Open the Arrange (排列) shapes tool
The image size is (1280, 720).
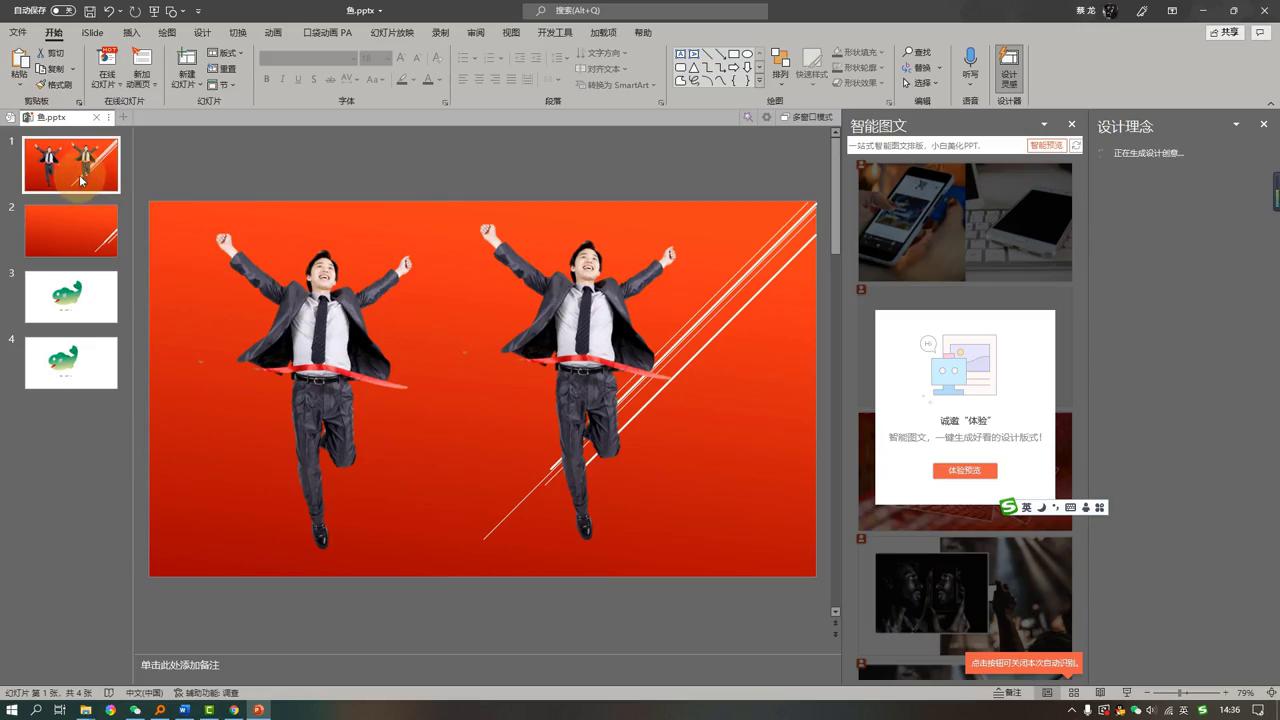coord(780,63)
